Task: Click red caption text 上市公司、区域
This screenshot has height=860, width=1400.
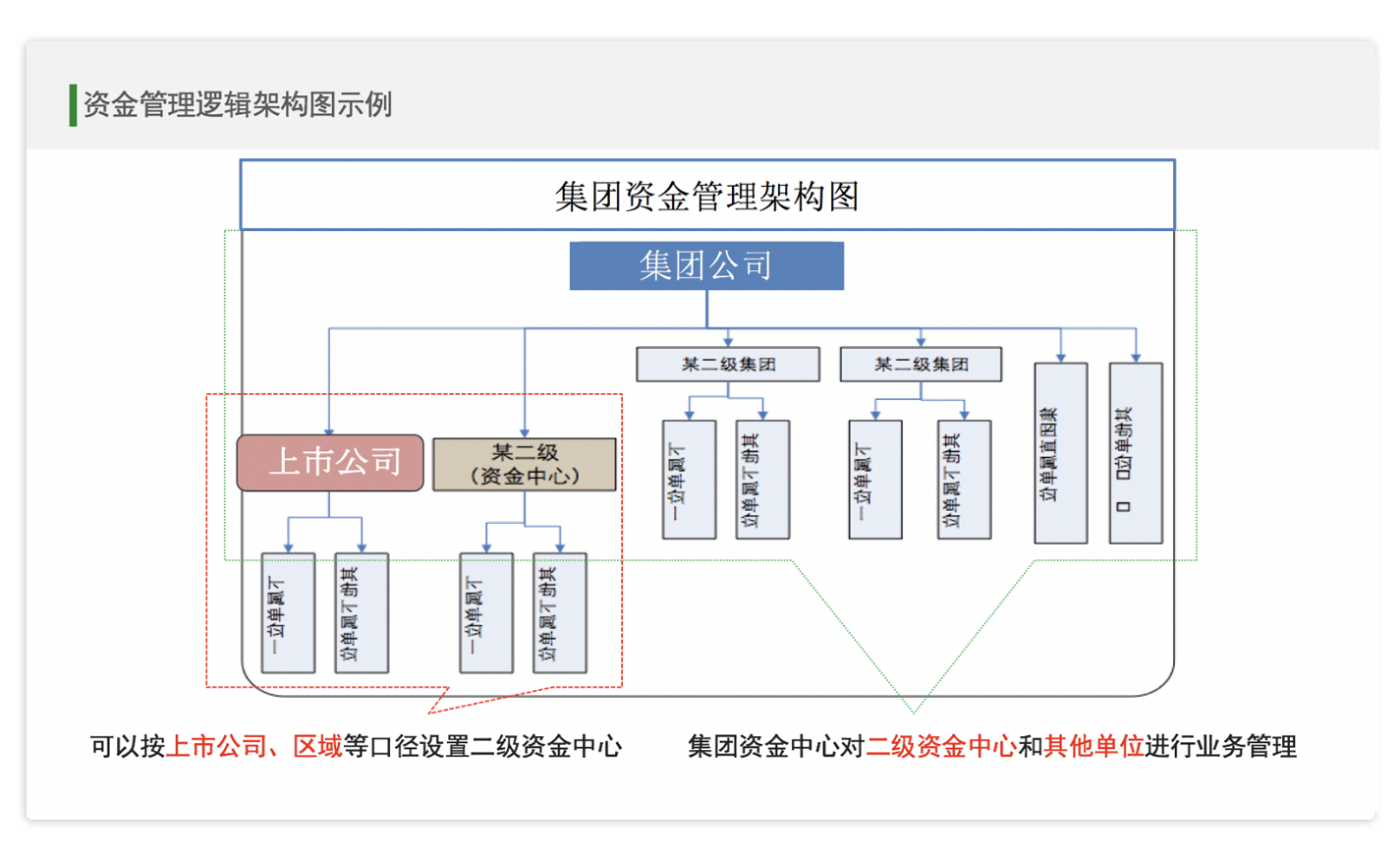Action: click(x=254, y=747)
